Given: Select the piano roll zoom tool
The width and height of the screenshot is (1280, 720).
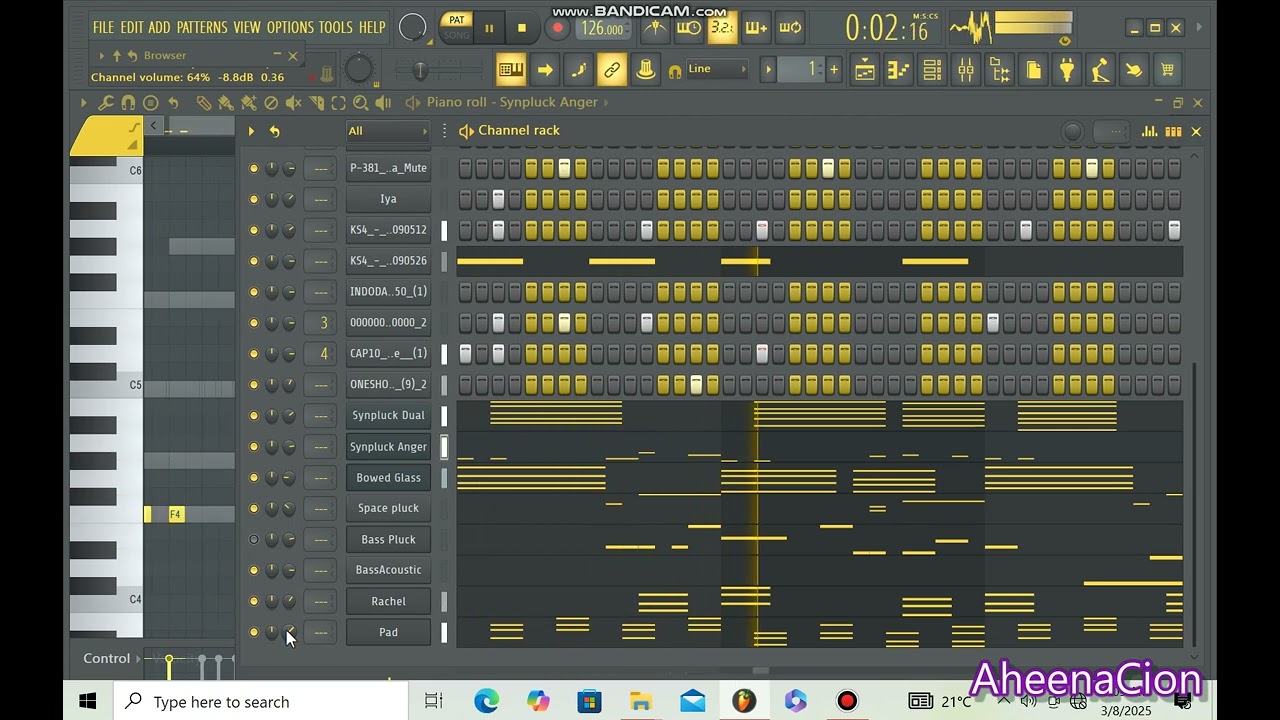Looking at the screenshot, I should tap(361, 102).
